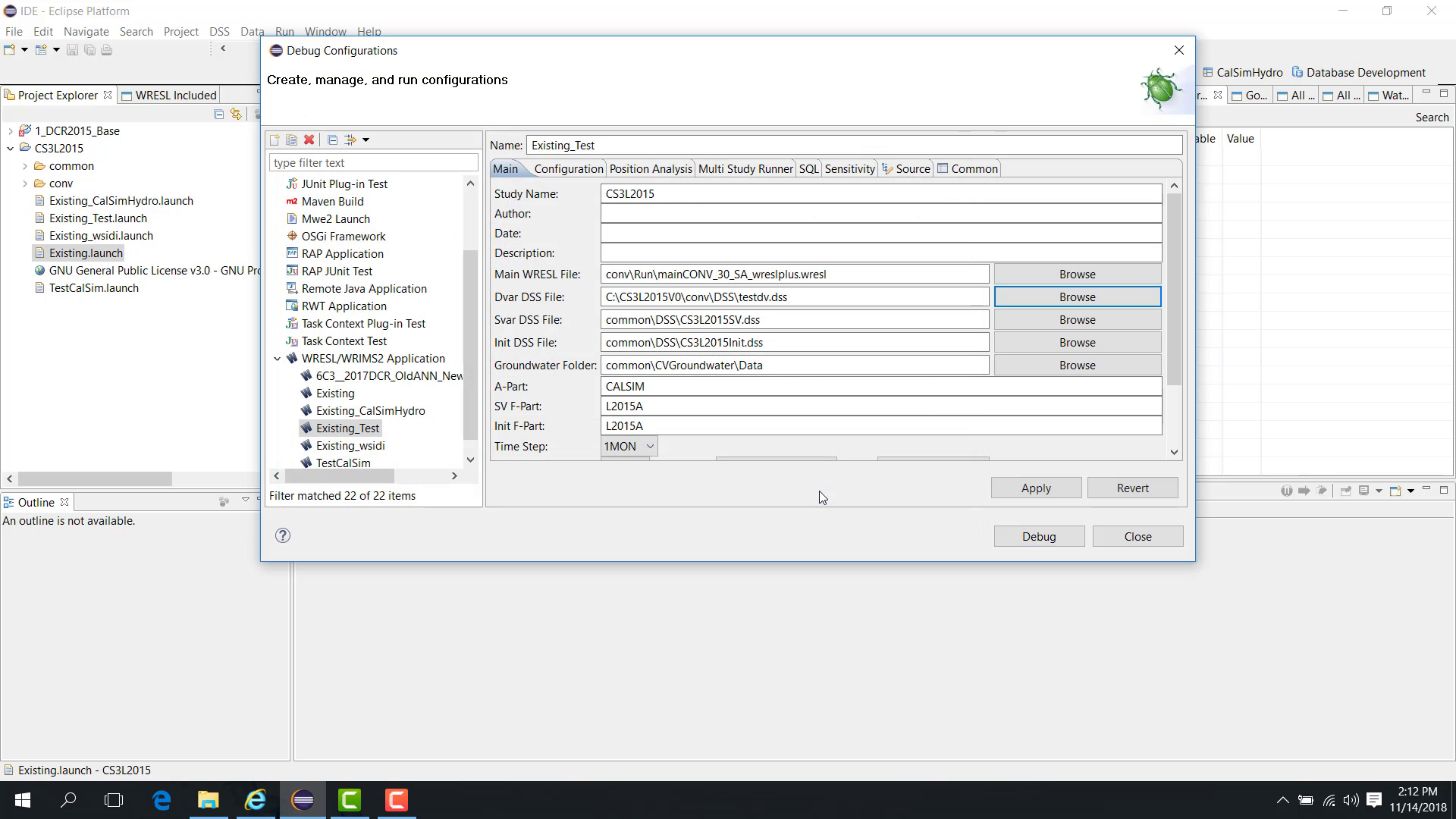This screenshot has width=1456, height=819.
Task: Open Outline view menu triangle
Action: [x=245, y=500]
